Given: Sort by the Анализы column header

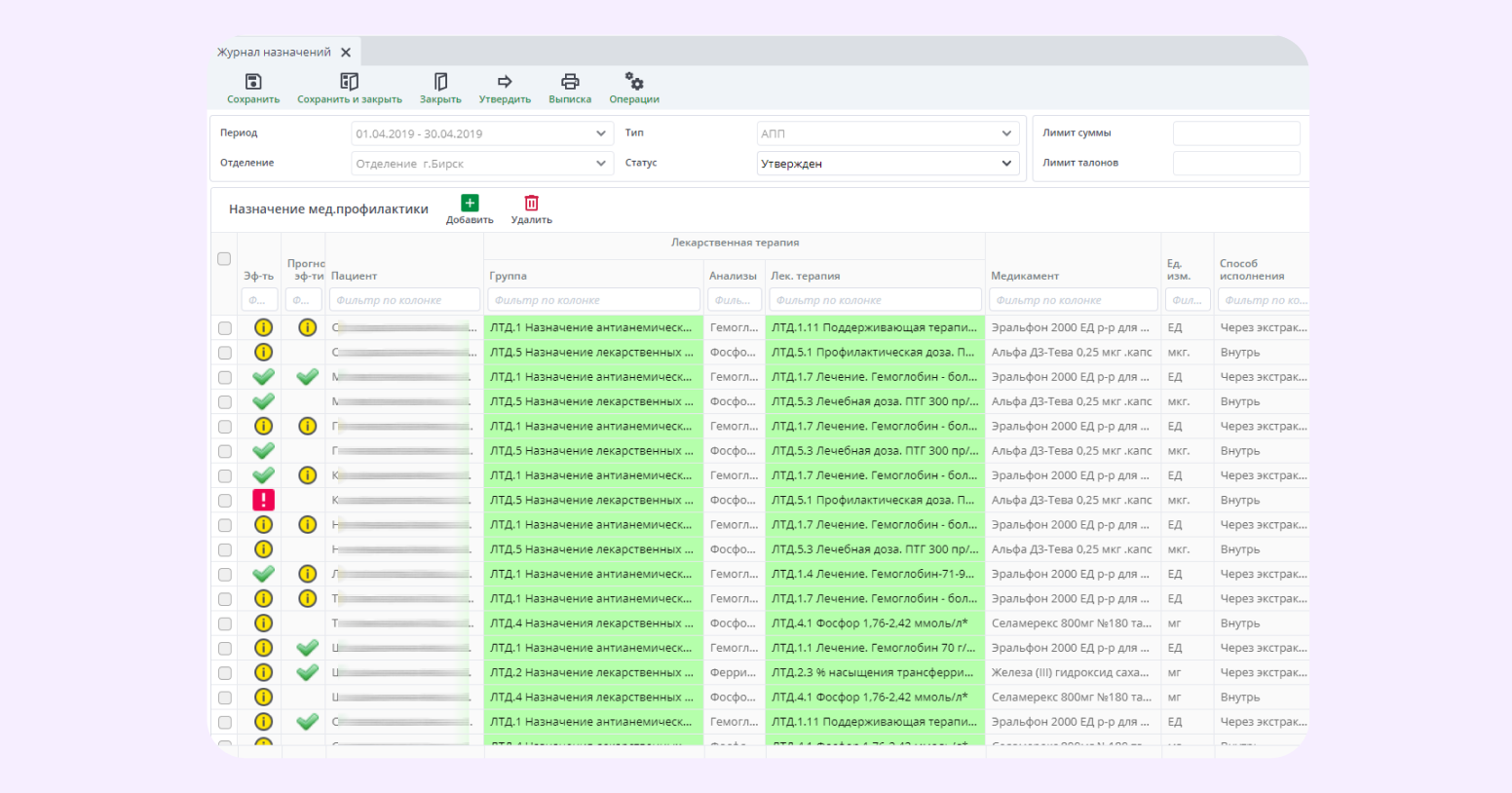Looking at the screenshot, I should coord(733,277).
